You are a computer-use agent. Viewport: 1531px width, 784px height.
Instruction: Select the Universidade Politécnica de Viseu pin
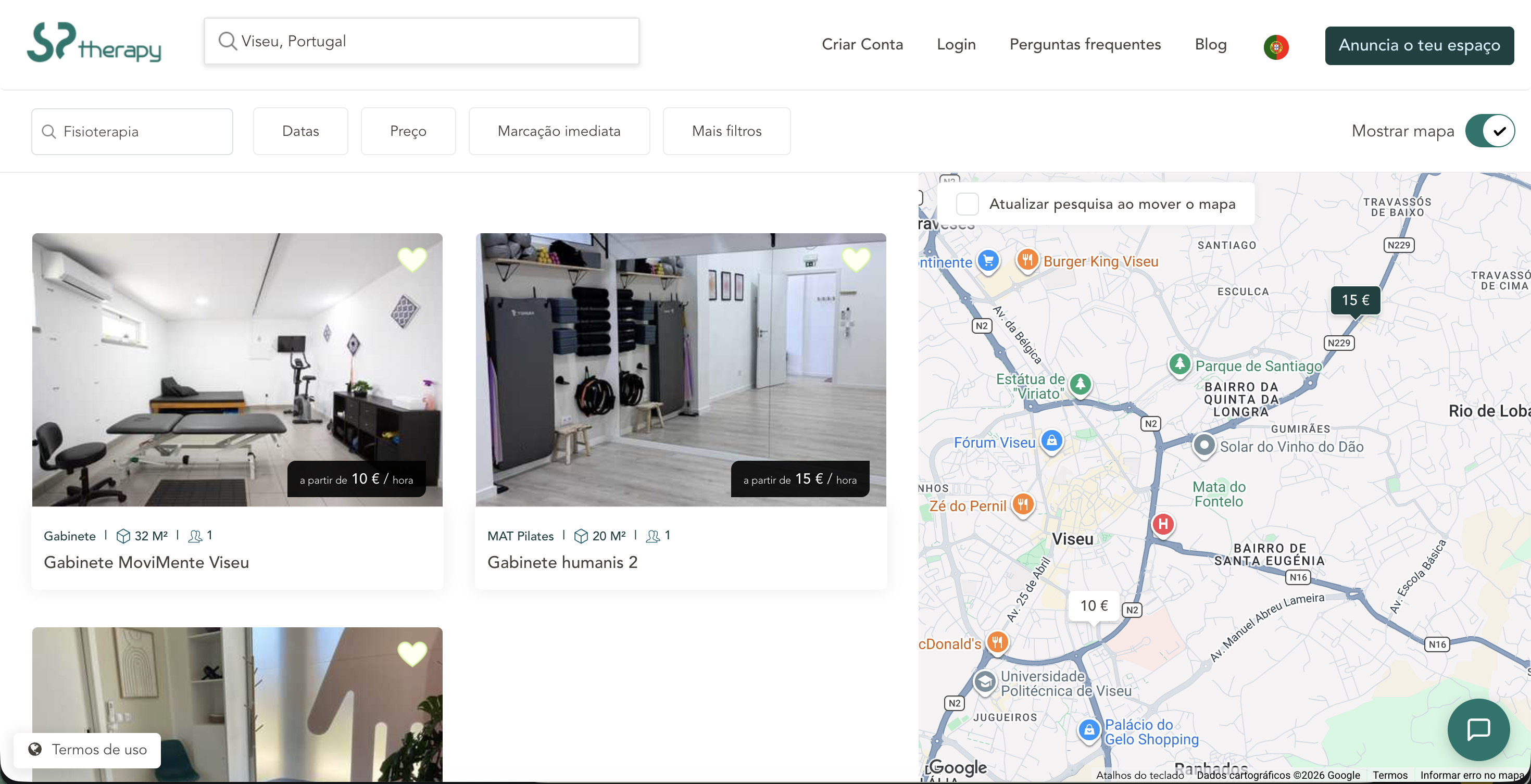pyautogui.click(x=984, y=682)
